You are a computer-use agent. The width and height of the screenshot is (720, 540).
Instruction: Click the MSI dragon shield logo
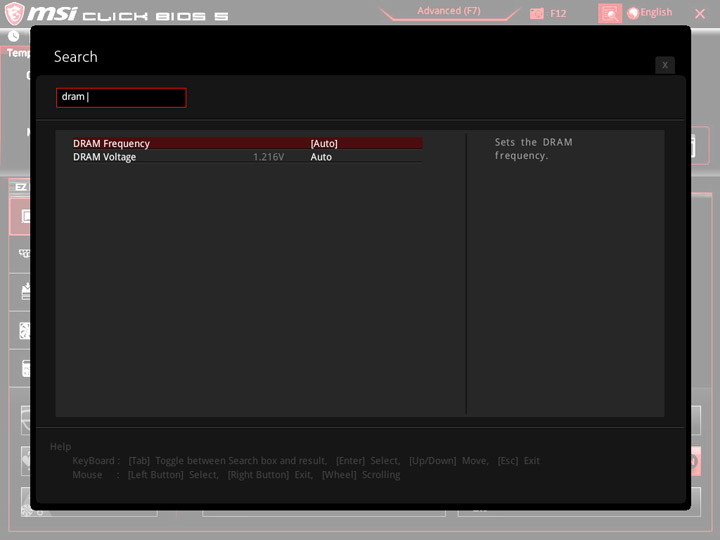pos(14,13)
